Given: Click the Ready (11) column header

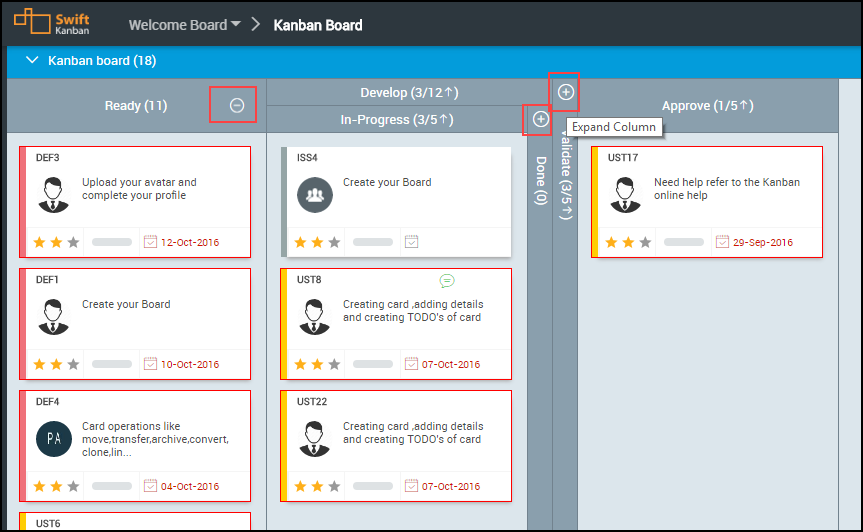Looking at the screenshot, I should pos(136,106).
